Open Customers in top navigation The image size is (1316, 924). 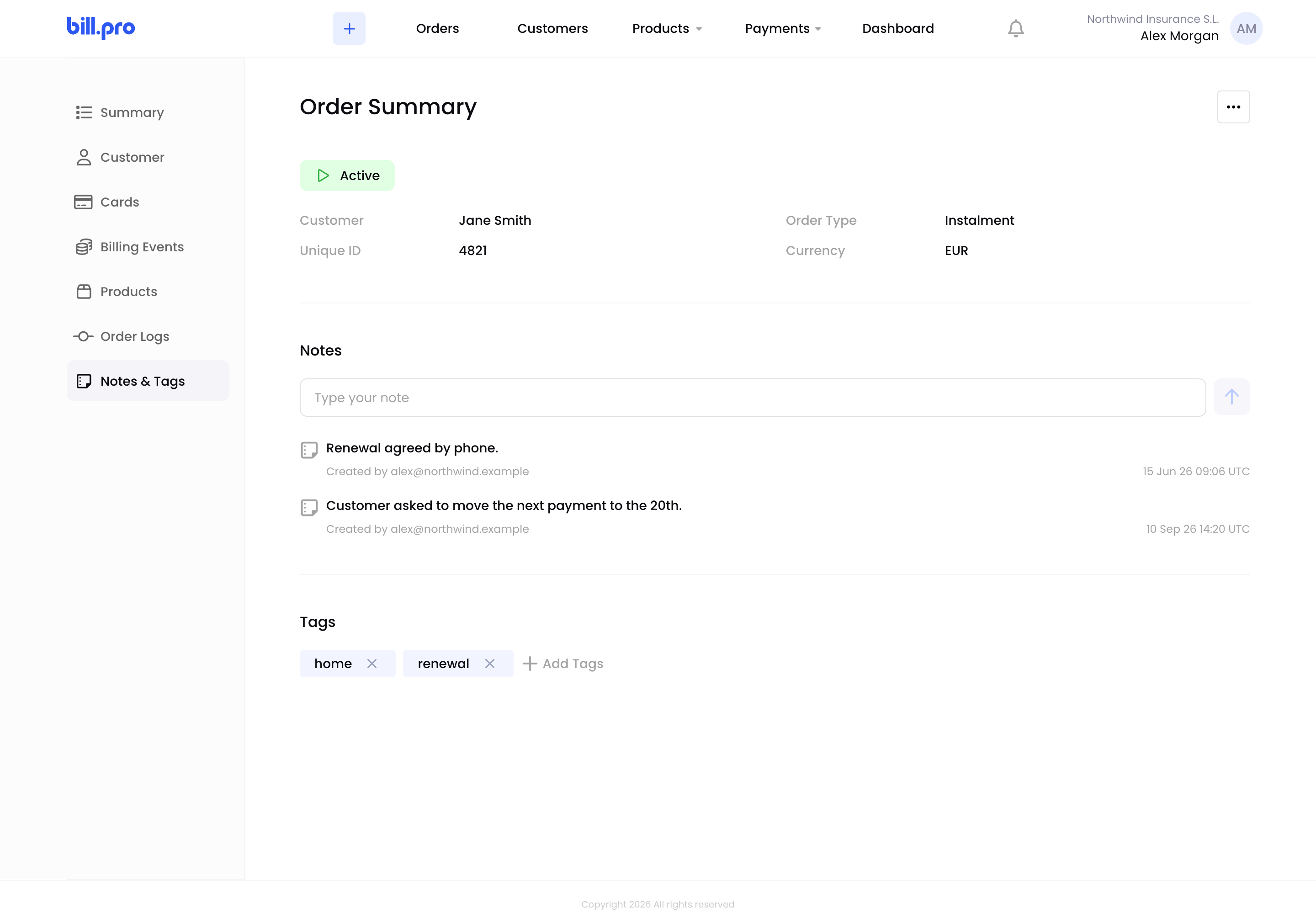point(552,29)
